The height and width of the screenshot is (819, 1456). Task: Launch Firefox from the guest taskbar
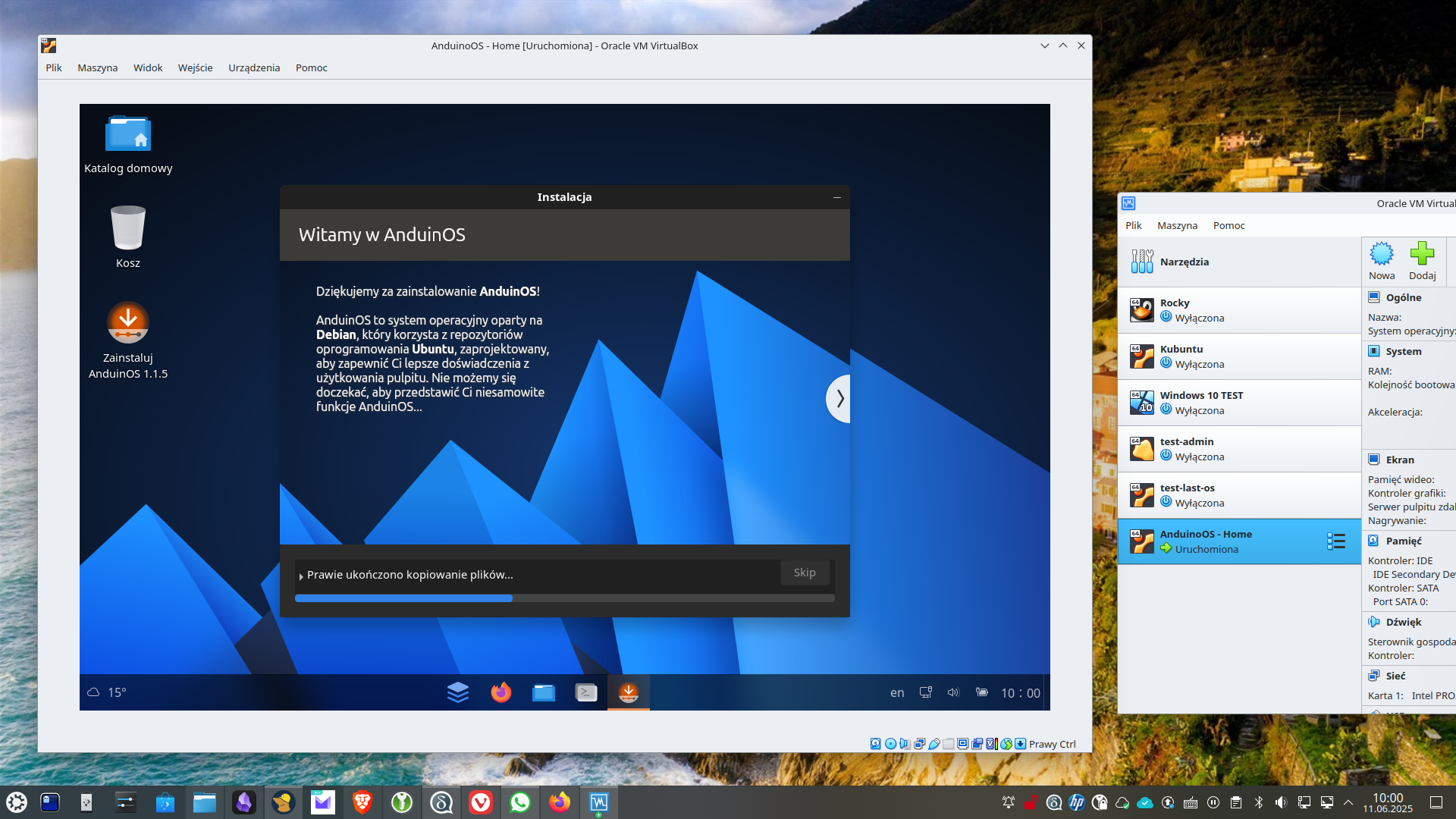500,692
